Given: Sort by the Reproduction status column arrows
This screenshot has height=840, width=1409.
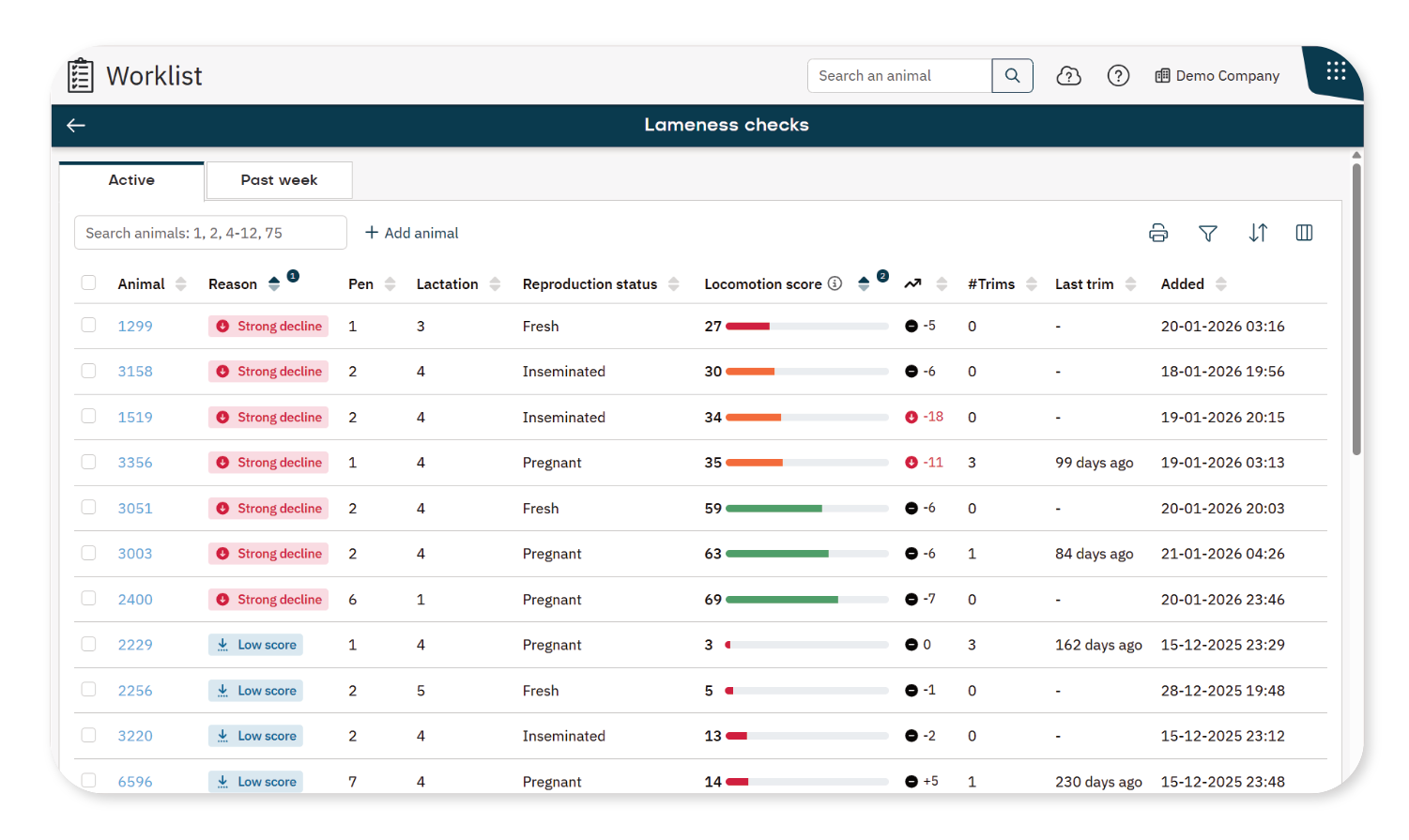Looking at the screenshot, I should click(673, 284).
